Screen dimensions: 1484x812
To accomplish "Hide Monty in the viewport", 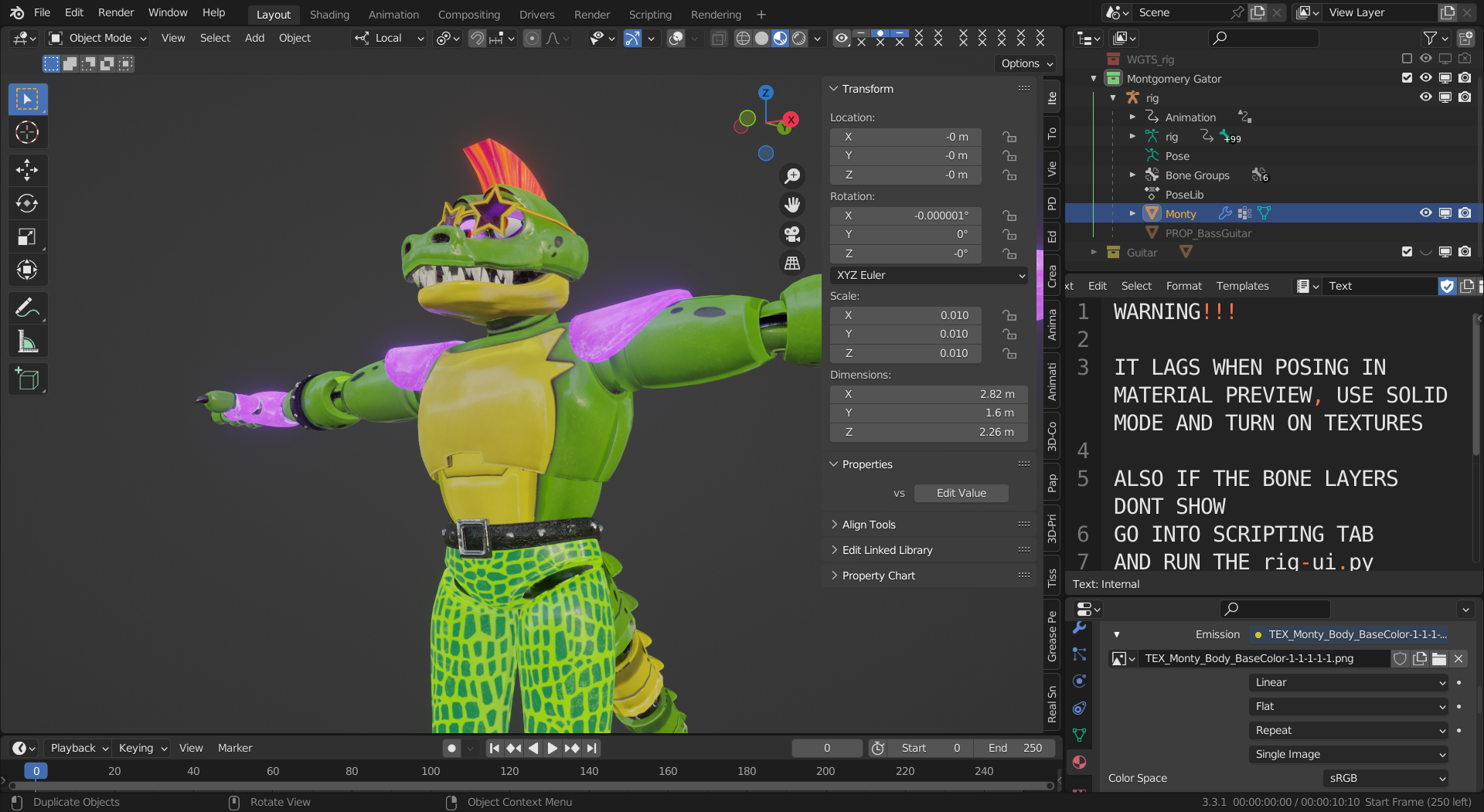I will click(1426, 213).
